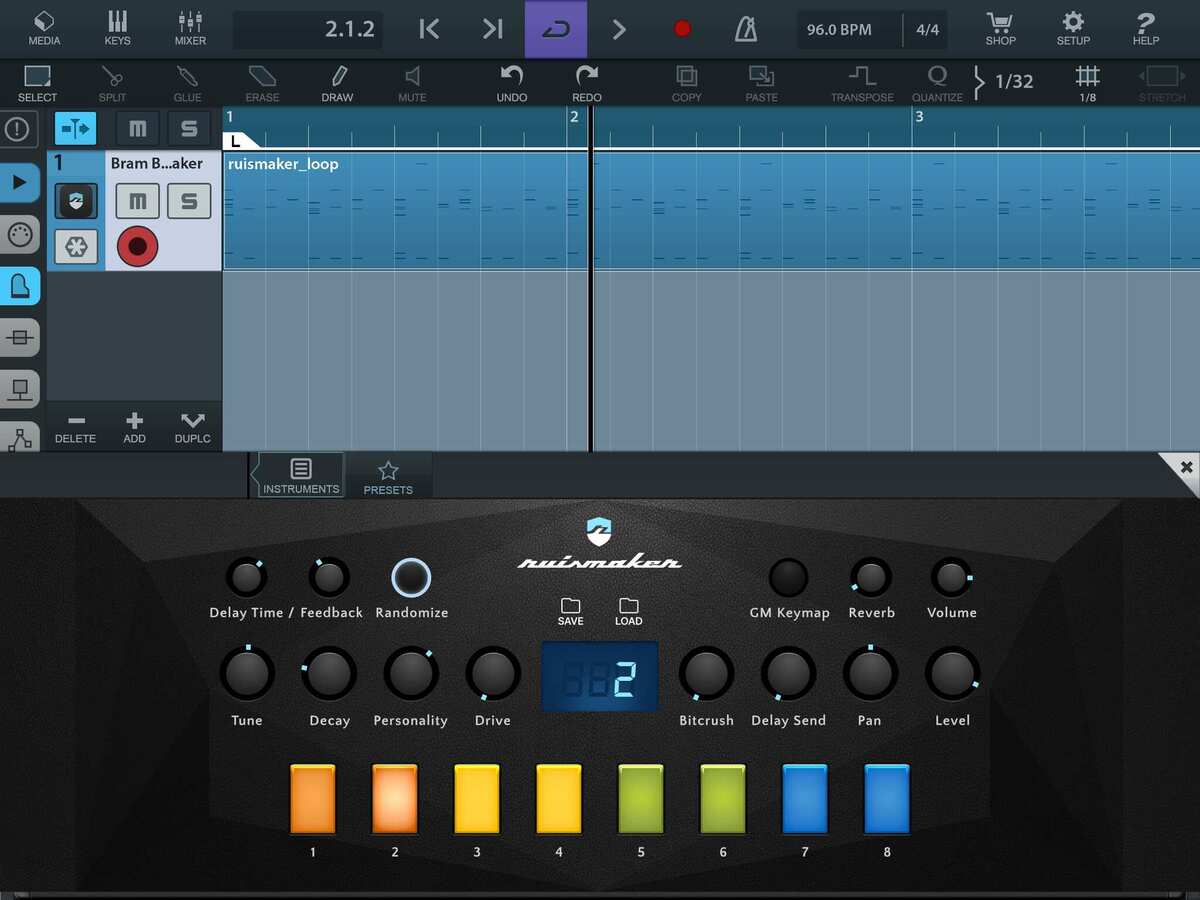Click the Bitcrush knob

pos(706,674)
